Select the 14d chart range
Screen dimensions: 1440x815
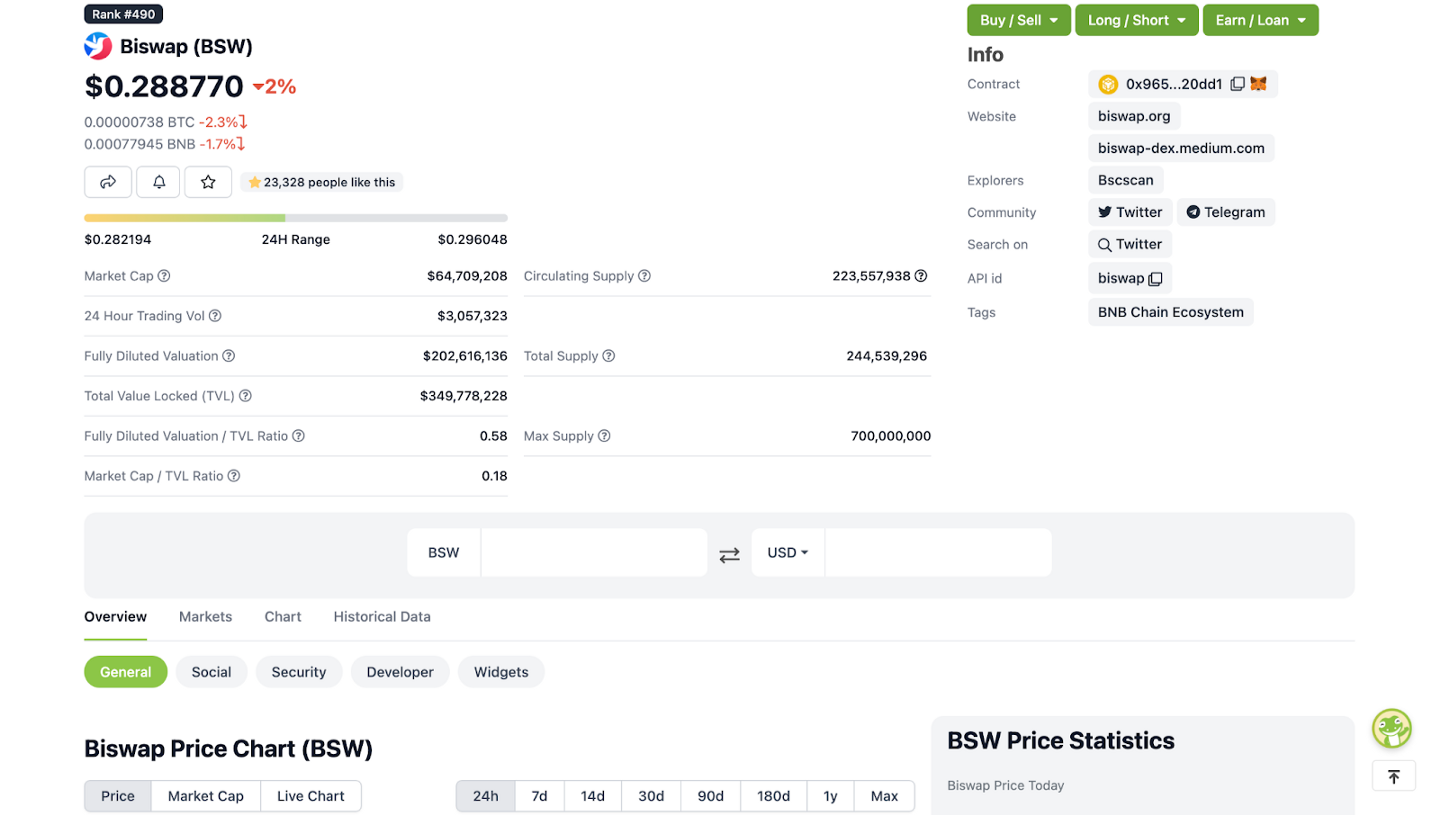click(593, 796)
